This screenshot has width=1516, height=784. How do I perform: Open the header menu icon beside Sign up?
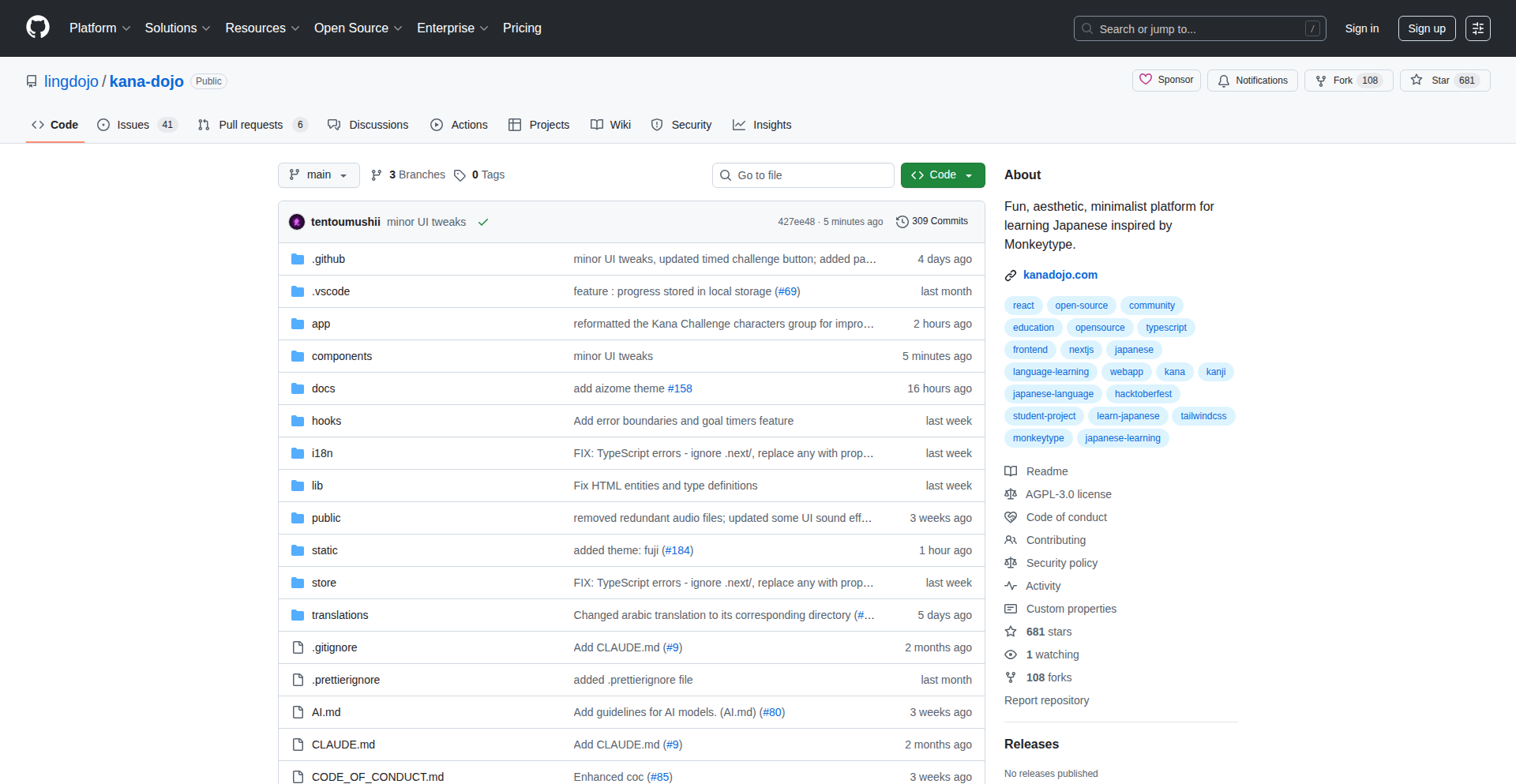pos(1477,28)
